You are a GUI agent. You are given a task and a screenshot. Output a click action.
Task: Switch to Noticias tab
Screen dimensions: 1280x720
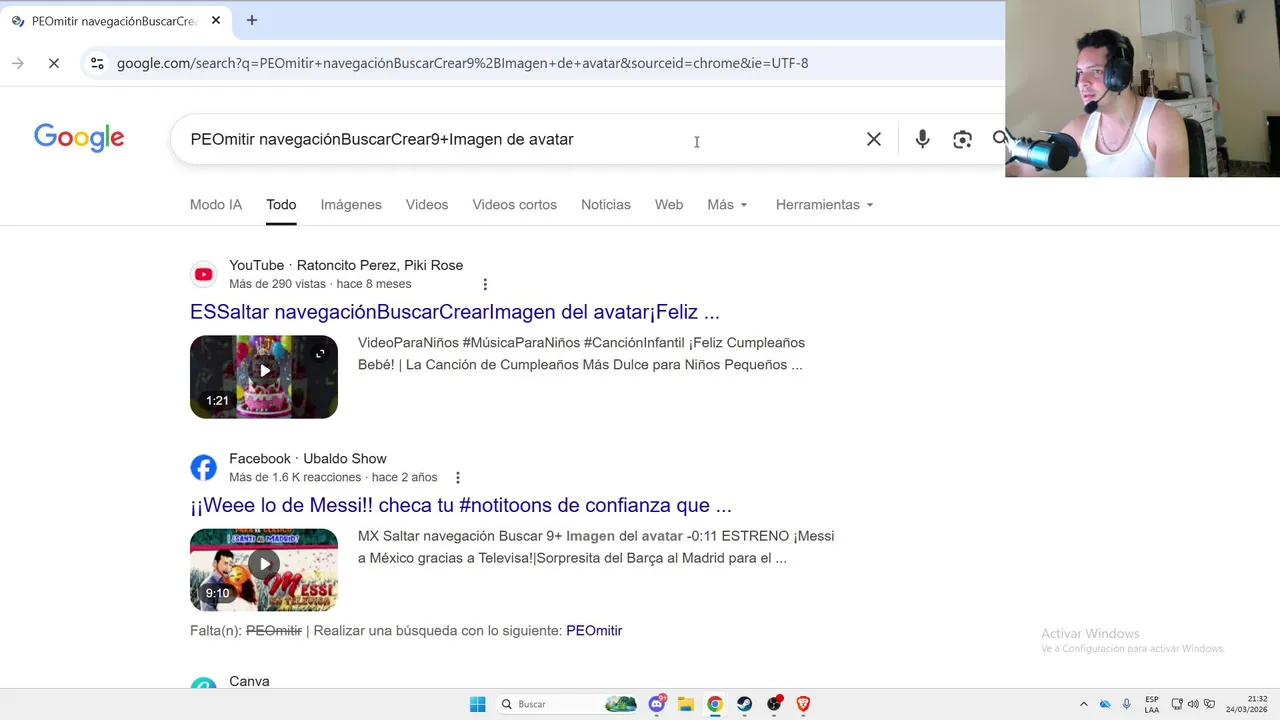(606, 204)
